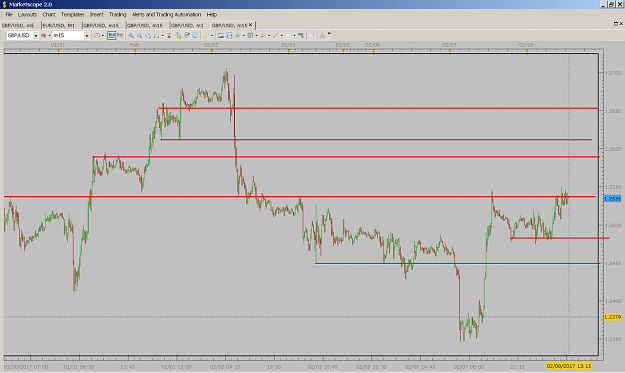Screen dimensions: 625x373
Task: Expand the m15 timeframe dropdown
Action: click(x=86, y=35)
